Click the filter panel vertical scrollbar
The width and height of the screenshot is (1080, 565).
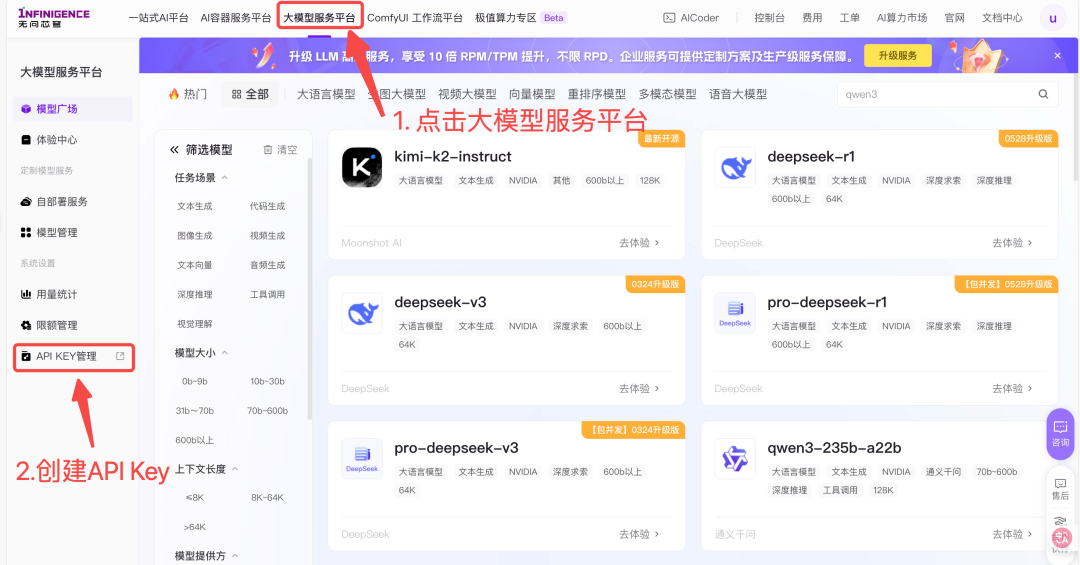tap(309, 288)
